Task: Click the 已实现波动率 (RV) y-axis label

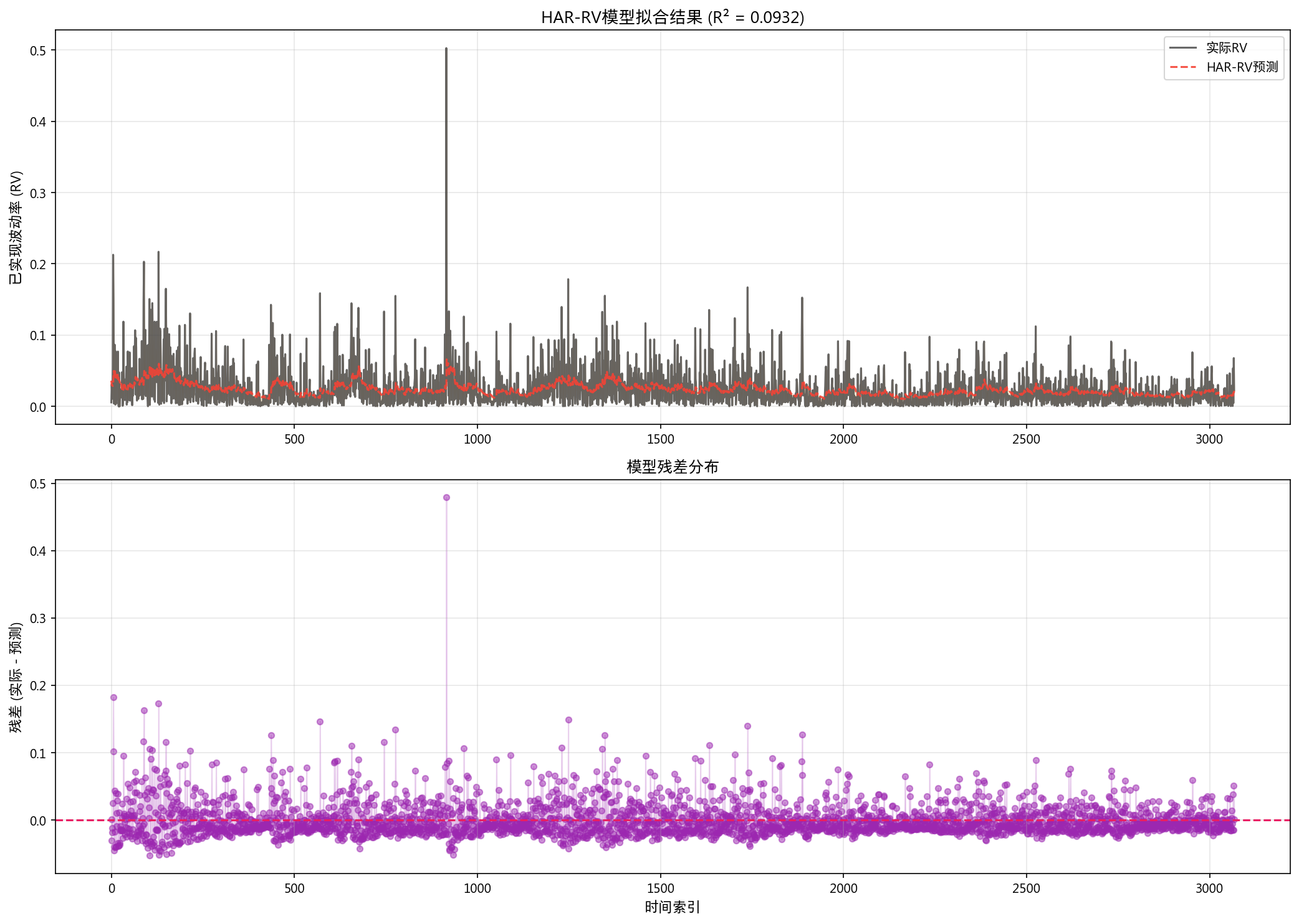Action: [x=16, y=227]
